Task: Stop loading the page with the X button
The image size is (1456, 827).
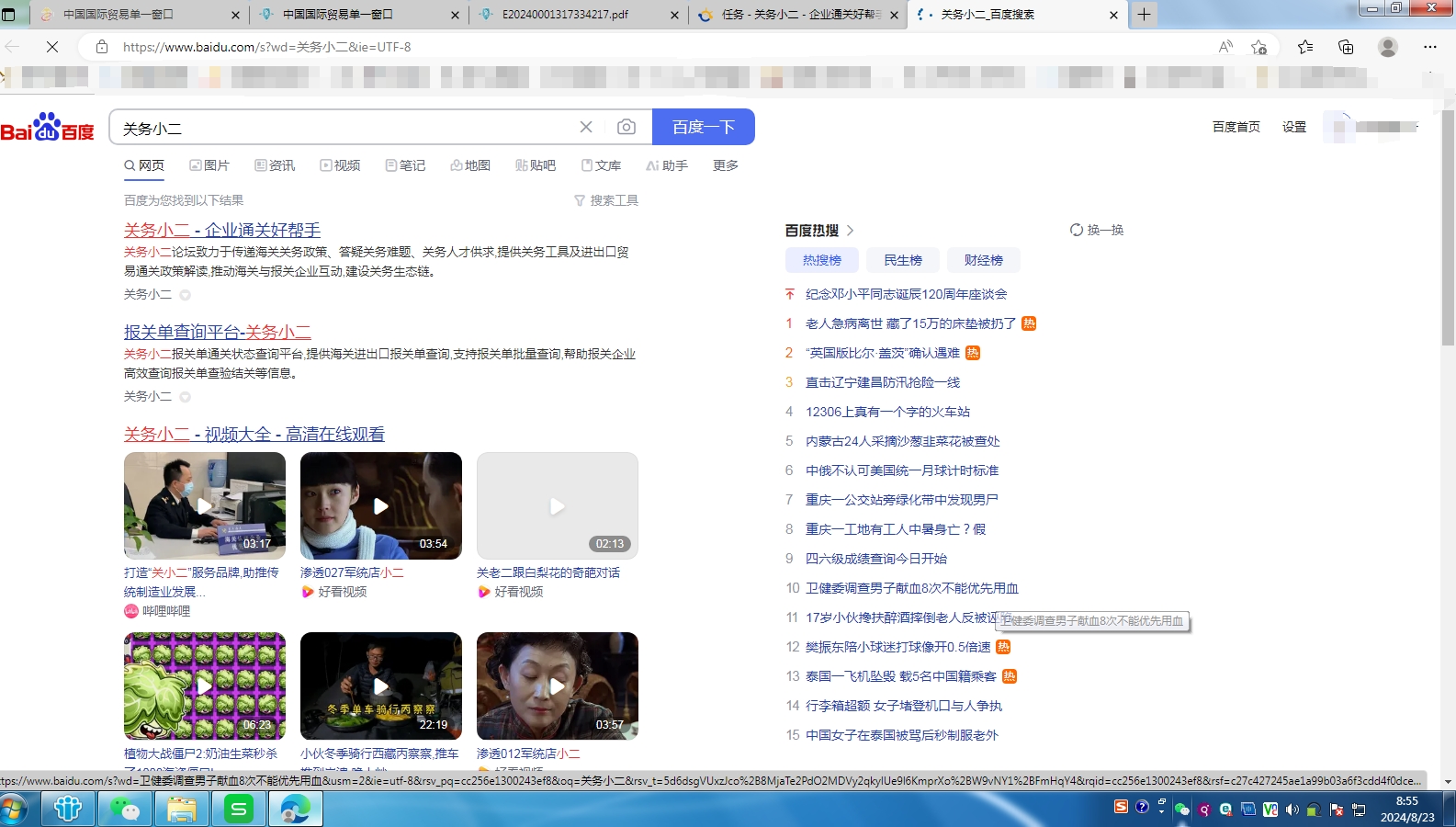Action: click(52, 47)
